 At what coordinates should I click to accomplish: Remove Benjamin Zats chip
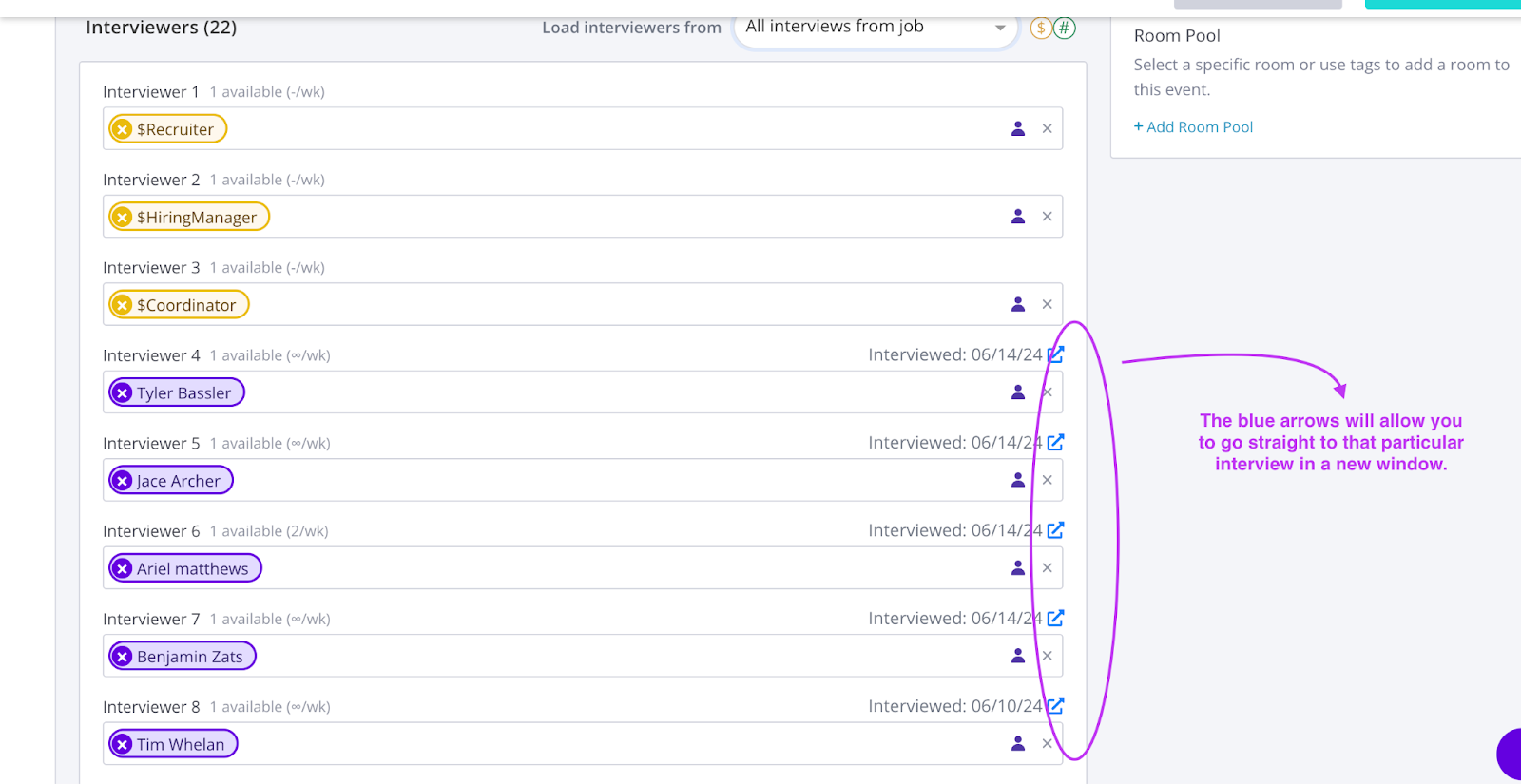(x=123, y=657)
